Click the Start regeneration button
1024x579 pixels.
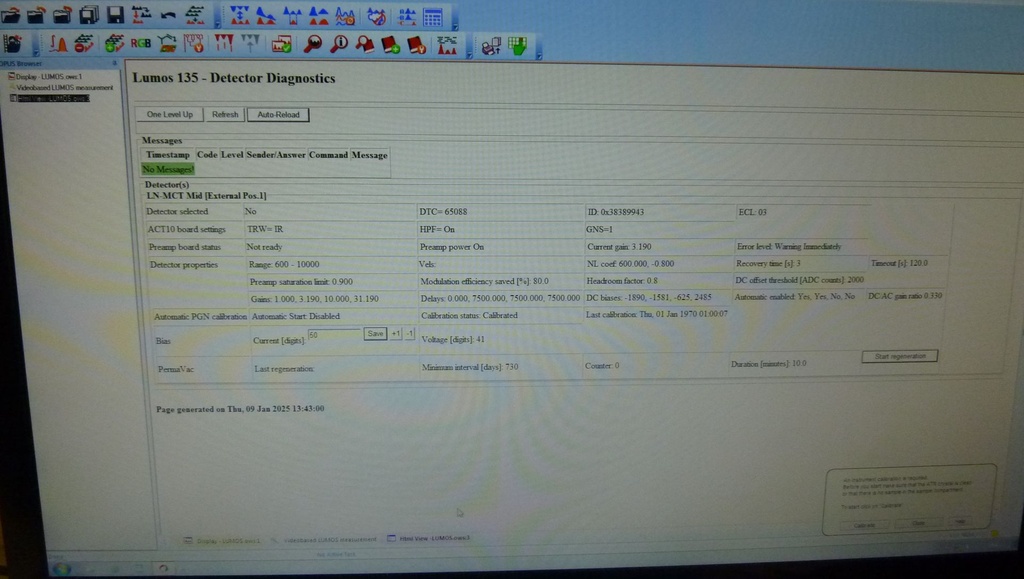click(900, 356)
